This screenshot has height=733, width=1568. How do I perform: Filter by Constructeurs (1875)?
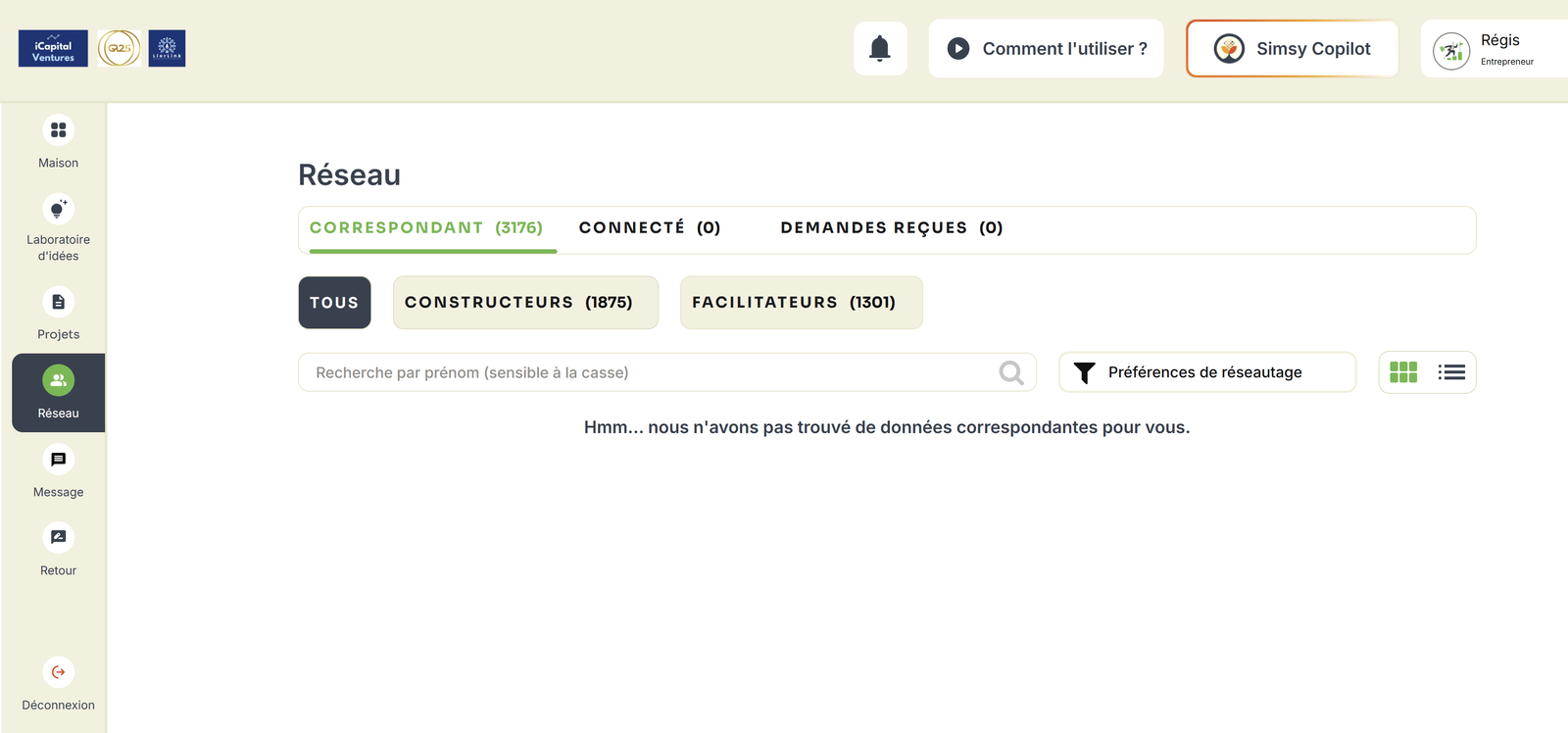click(x=525, y=303)
